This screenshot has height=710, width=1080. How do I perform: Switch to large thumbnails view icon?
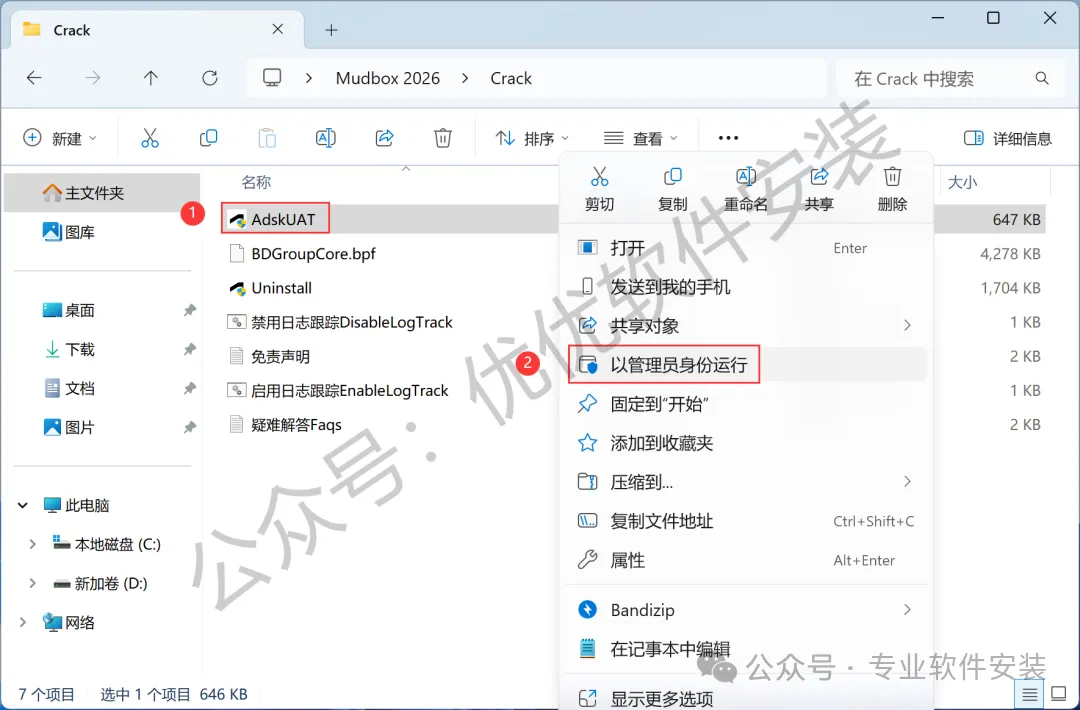pyautogui.click(x=1058, y=694)
